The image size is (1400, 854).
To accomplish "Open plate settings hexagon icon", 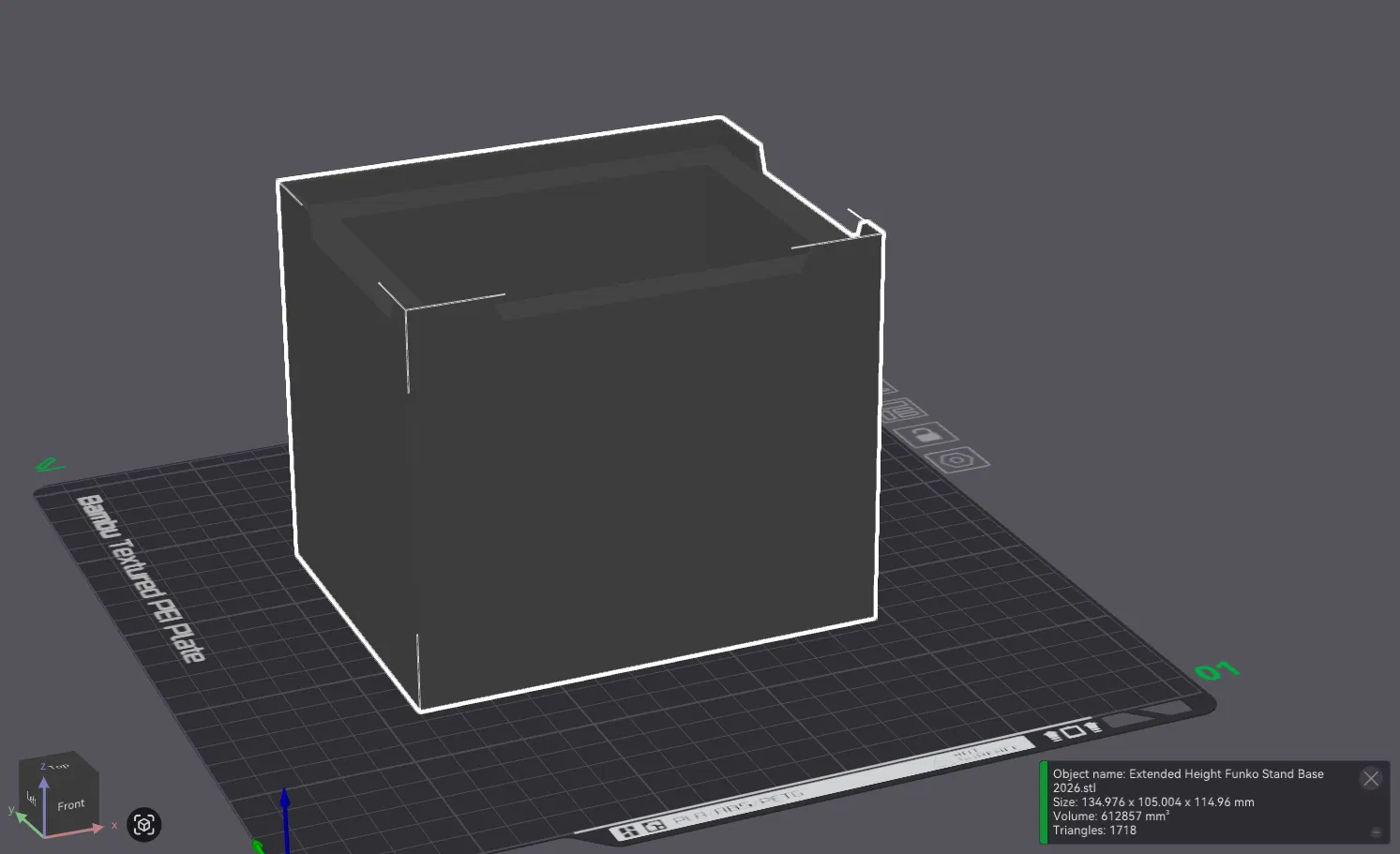I will [956, 459].
